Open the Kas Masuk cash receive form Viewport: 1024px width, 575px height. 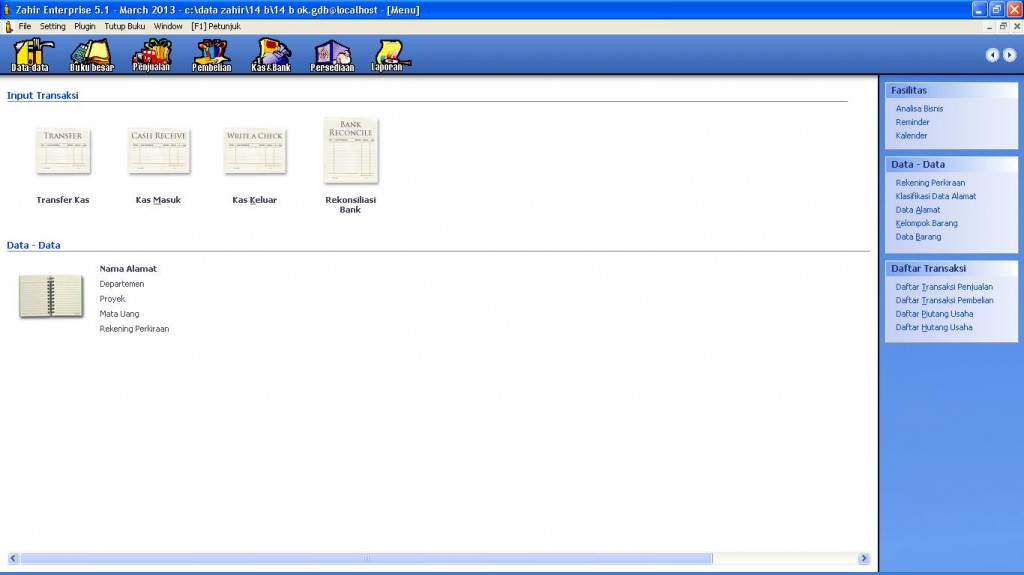[159, 151]
